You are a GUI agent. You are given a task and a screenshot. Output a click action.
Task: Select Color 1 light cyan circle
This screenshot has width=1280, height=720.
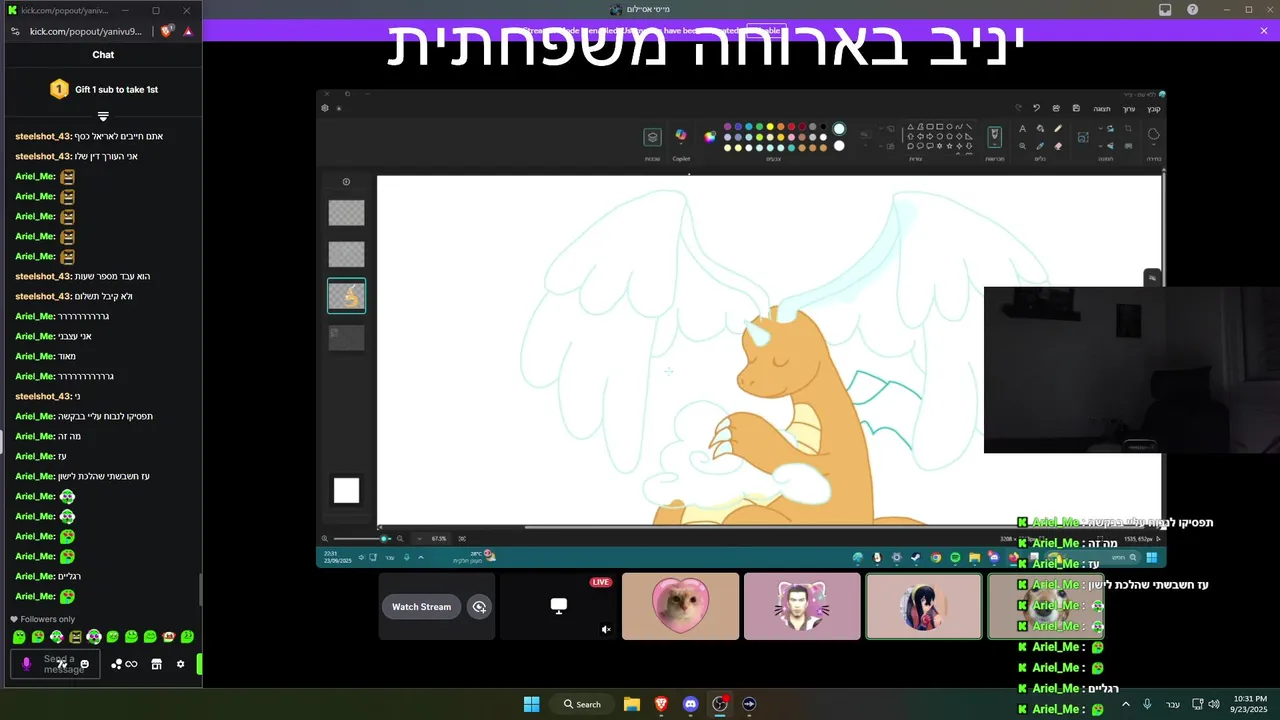point(839,128)
